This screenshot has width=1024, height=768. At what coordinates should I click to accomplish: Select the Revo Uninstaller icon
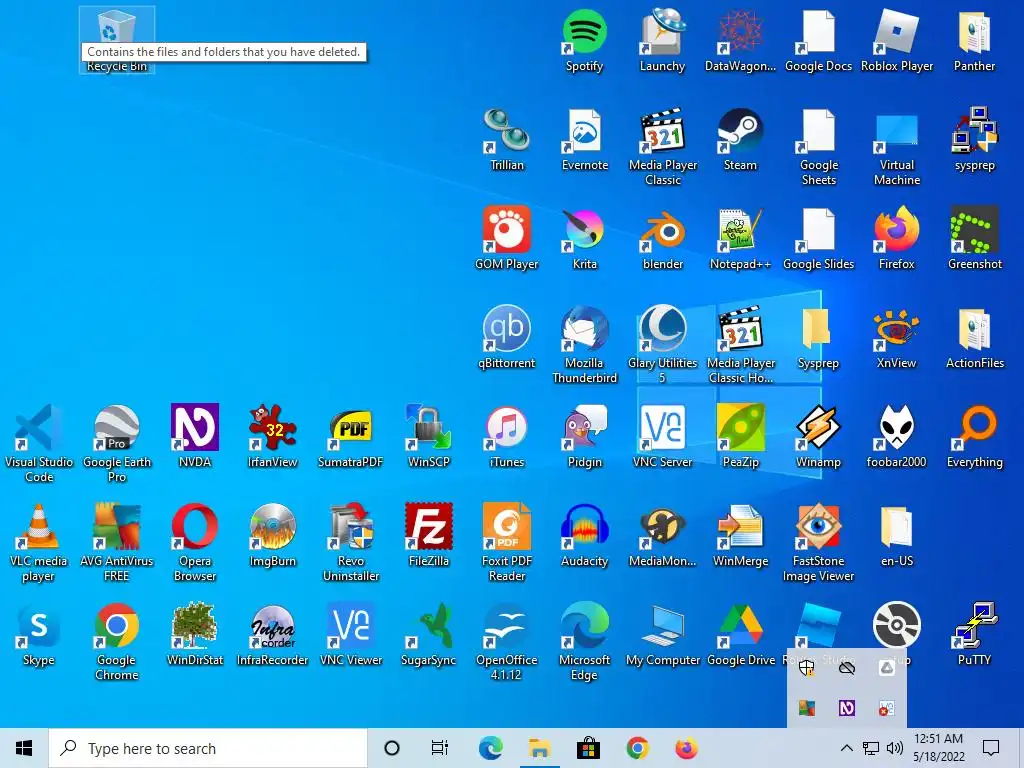(351, 543)
